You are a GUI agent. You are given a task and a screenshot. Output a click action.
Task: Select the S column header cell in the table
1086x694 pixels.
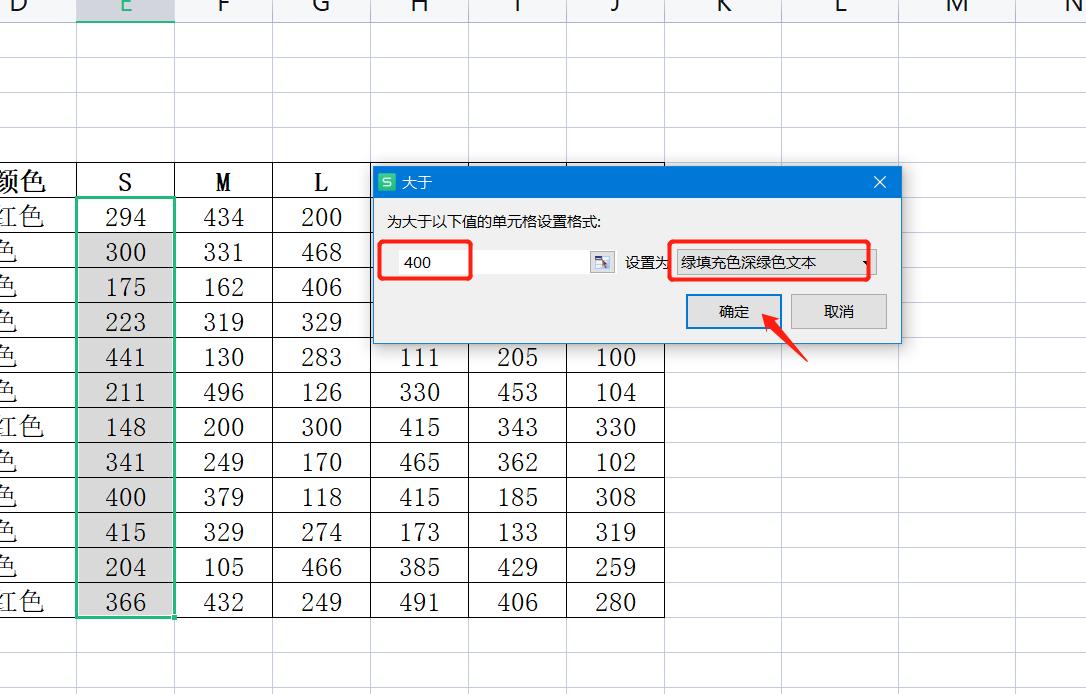pos(124,181)
